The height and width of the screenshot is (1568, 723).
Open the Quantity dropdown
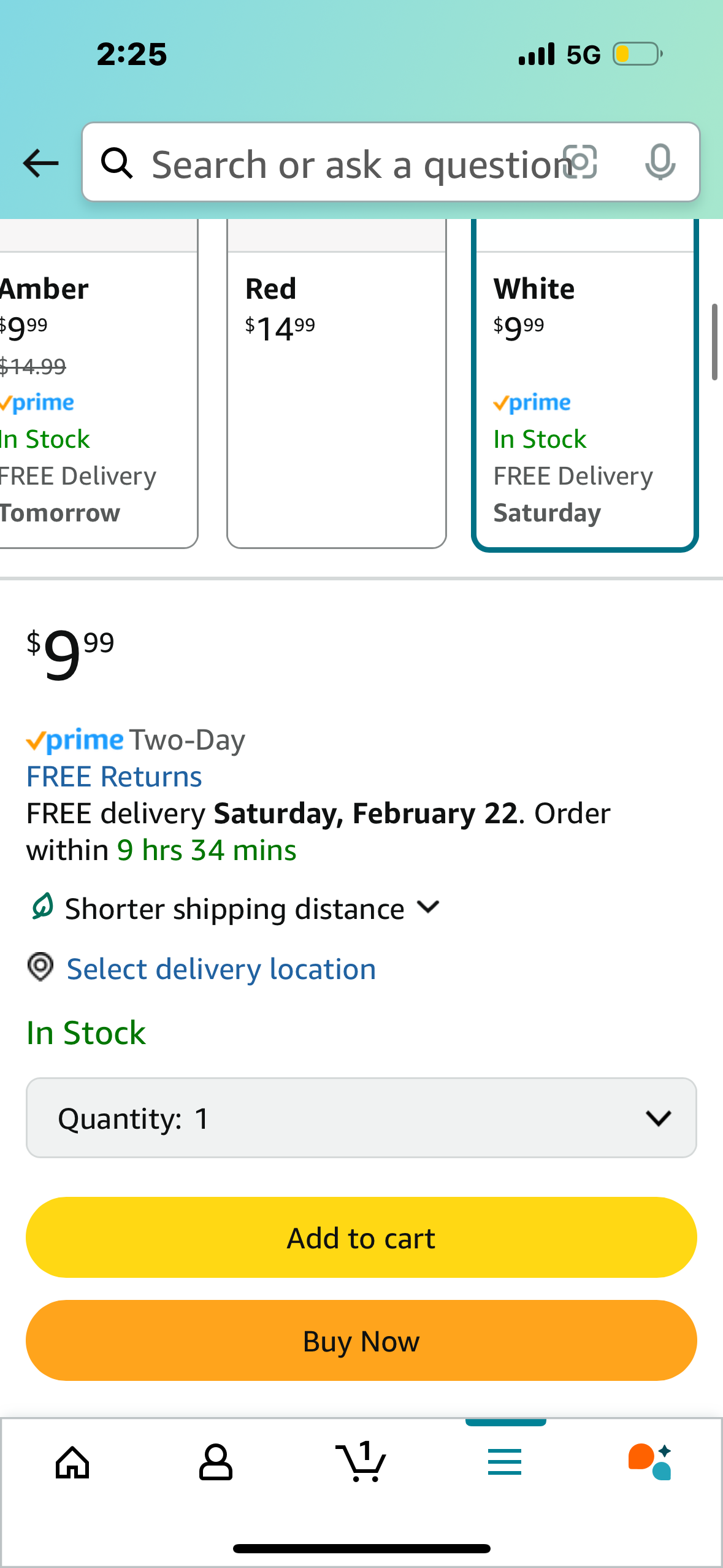[361, 1118]
